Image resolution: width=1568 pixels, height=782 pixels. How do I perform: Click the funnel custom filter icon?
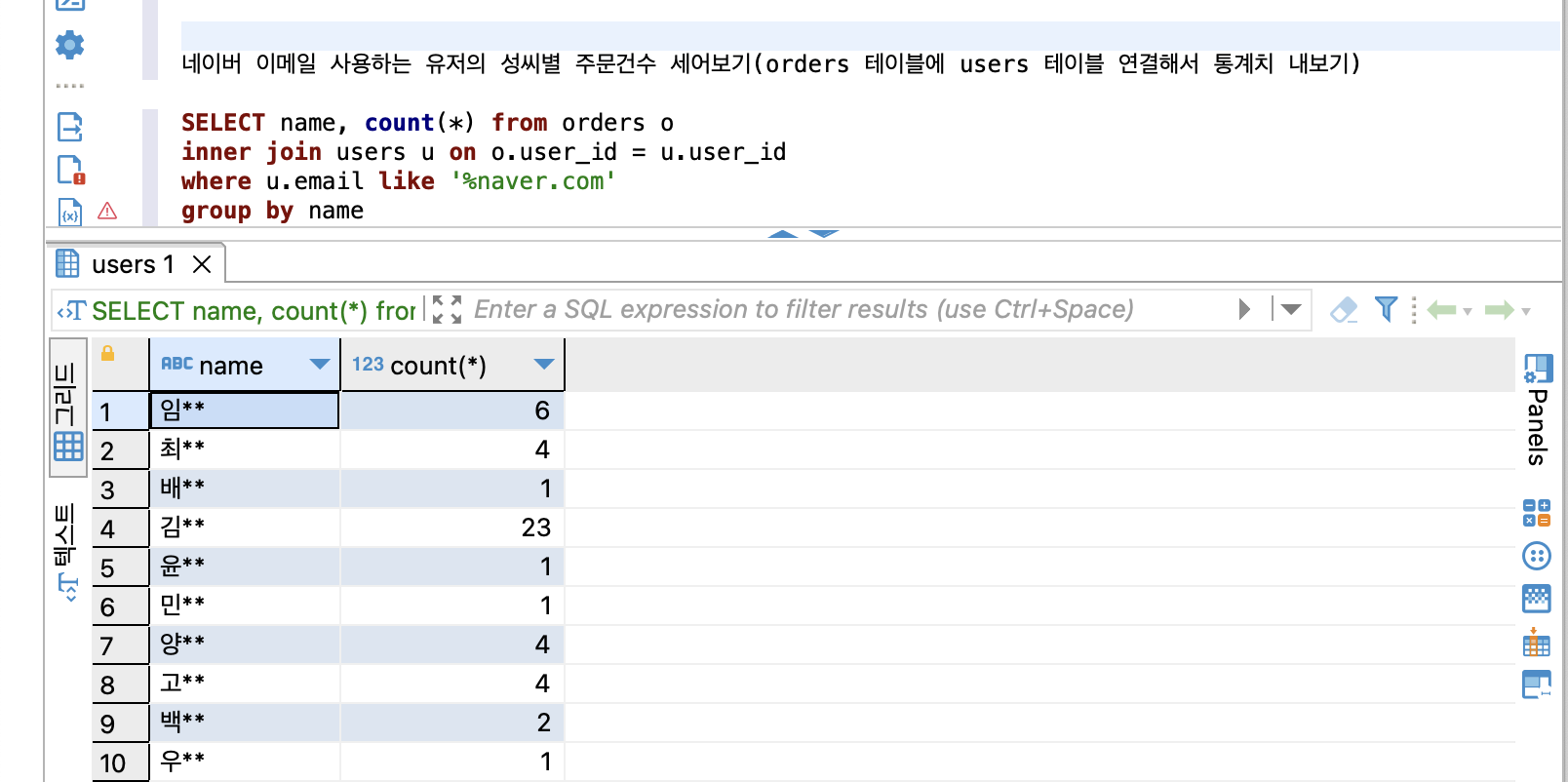click(1386, 309)
